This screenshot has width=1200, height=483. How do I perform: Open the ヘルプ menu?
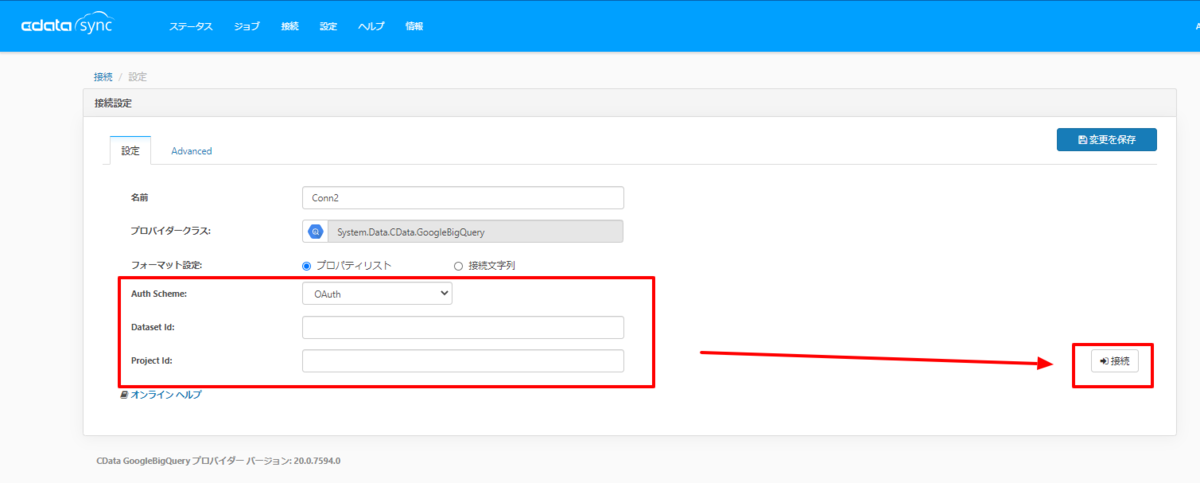tap(371, 27)
